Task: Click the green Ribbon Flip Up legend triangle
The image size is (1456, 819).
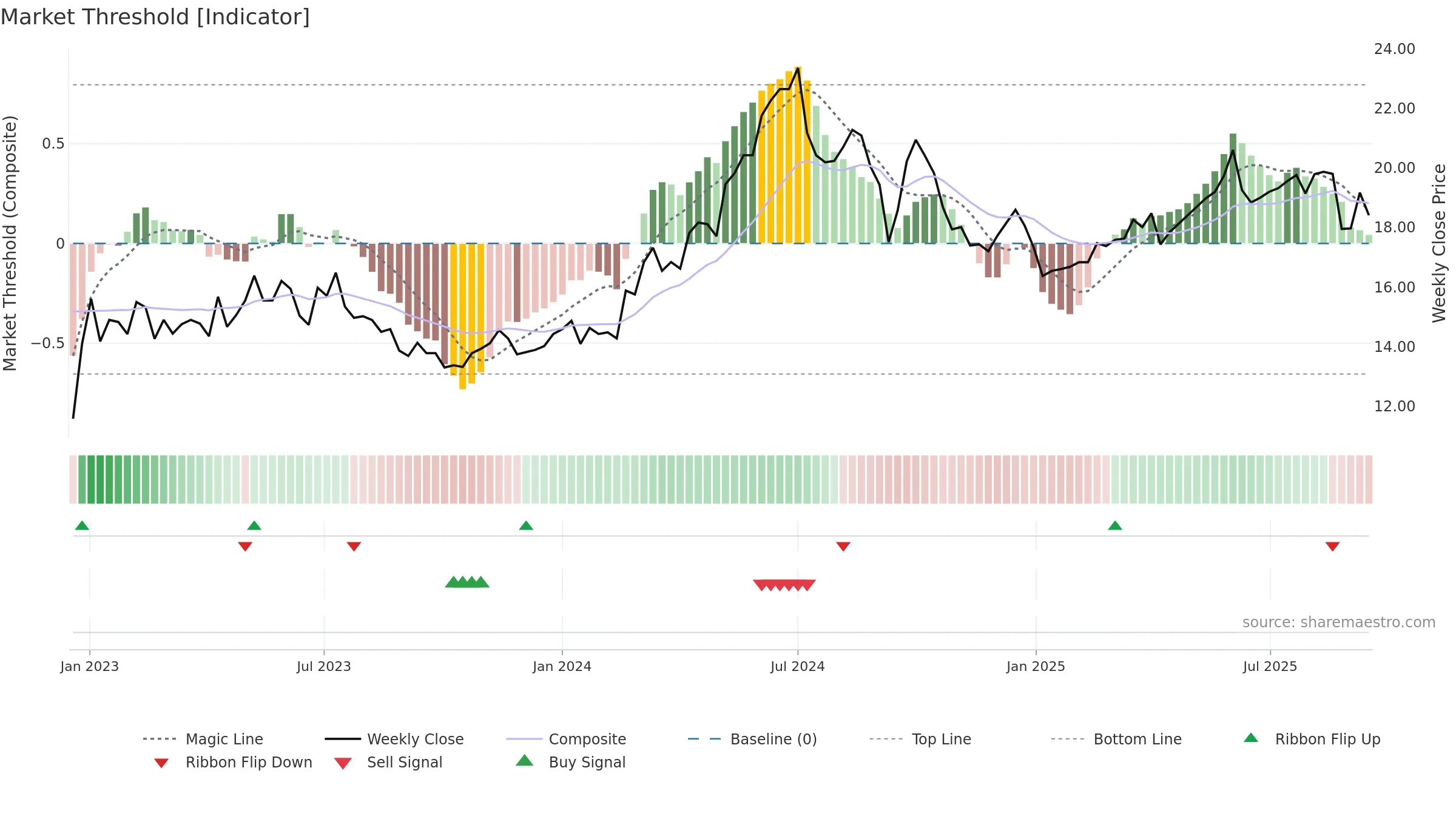Action: 1251,738
